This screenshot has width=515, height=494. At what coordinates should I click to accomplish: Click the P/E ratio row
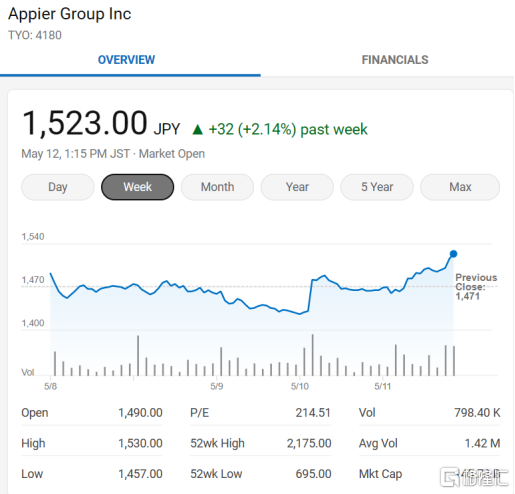tap(261, 413)
